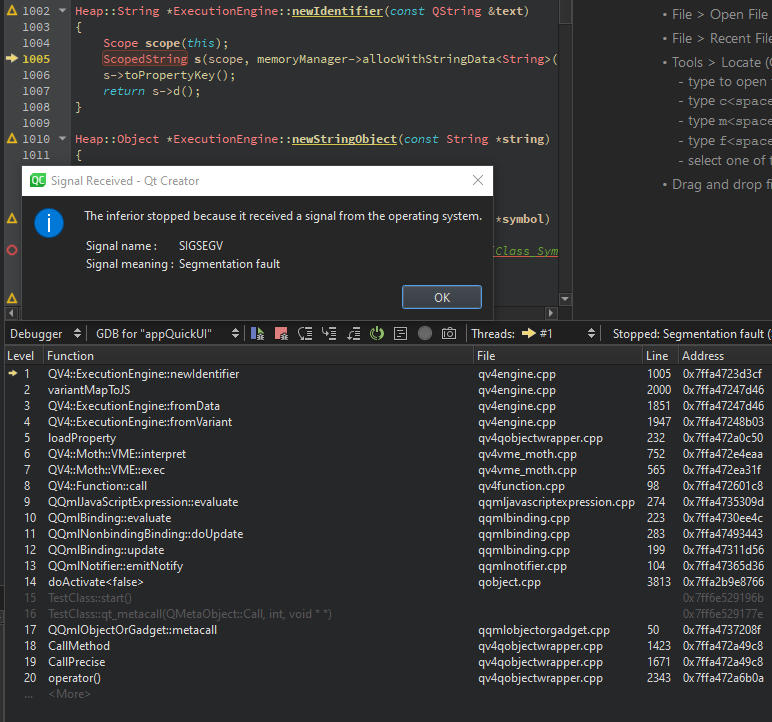Click the red breakpoint circle in gutter
772x722 pixels.
[12, 250]
